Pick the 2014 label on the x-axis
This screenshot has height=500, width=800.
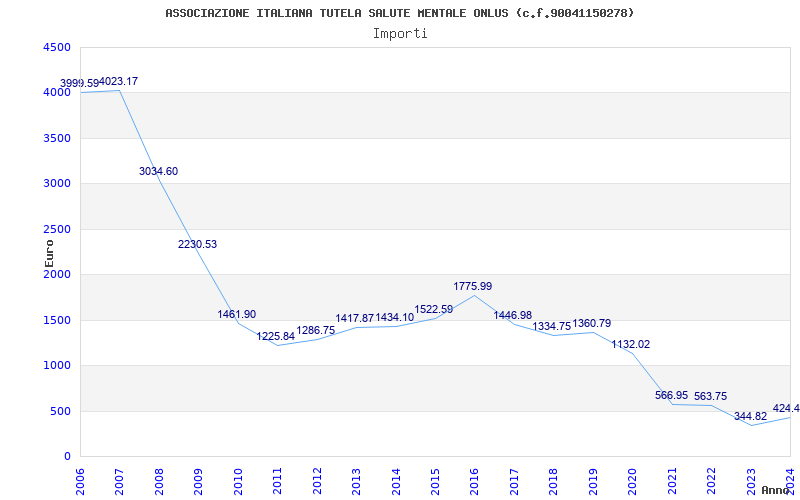pos(395,481)
